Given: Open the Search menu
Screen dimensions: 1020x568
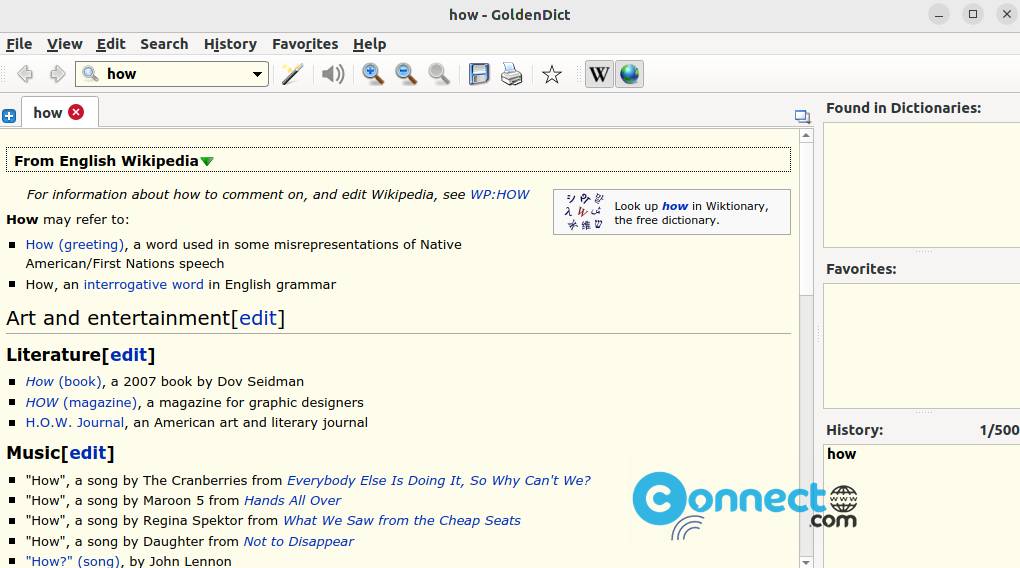Looking at the screenshot, I should click(164, 44).
